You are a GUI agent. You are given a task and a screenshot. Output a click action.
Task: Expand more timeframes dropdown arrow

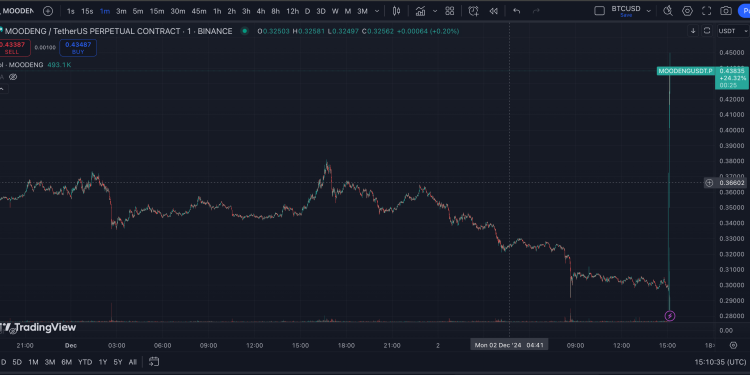tap(377, 11)
